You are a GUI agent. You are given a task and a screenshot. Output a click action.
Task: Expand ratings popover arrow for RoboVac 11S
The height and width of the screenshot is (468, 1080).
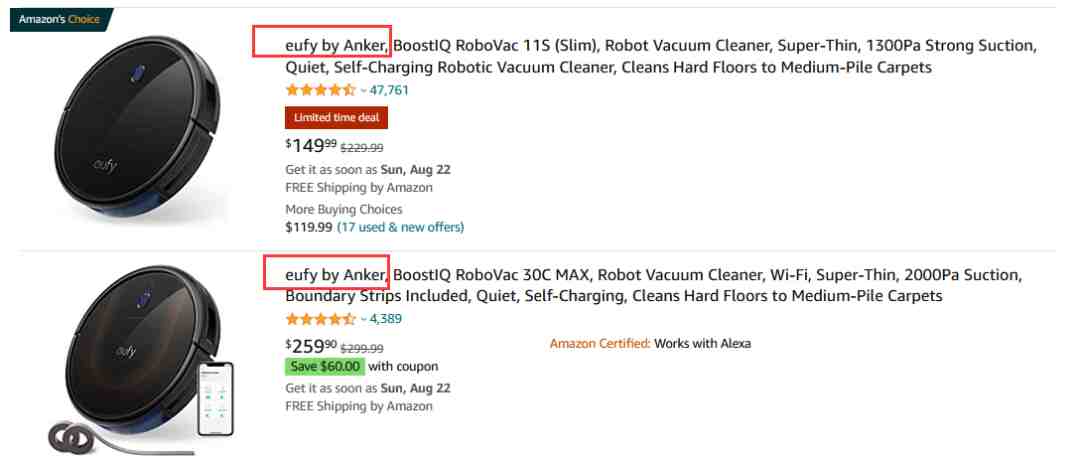364,91
